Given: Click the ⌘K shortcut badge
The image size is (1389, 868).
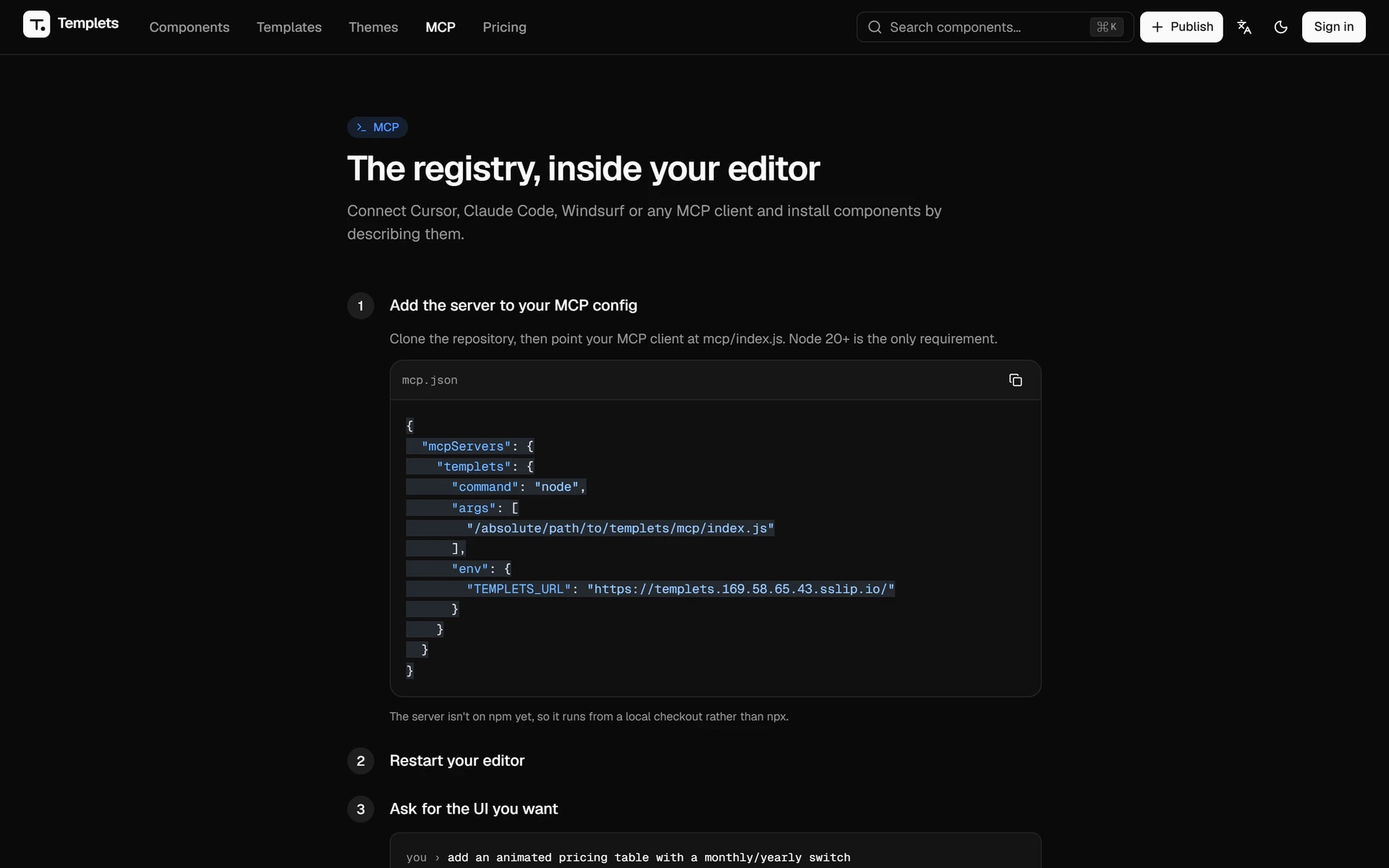Looking at the screenshot, I should click(1106, 27).
